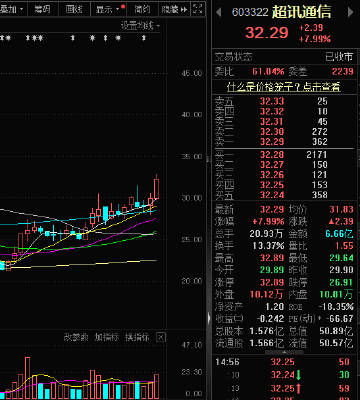Click 委比 value 61.04%
The height and width of the screenshot is (400, 360).
tap(268, 71)
